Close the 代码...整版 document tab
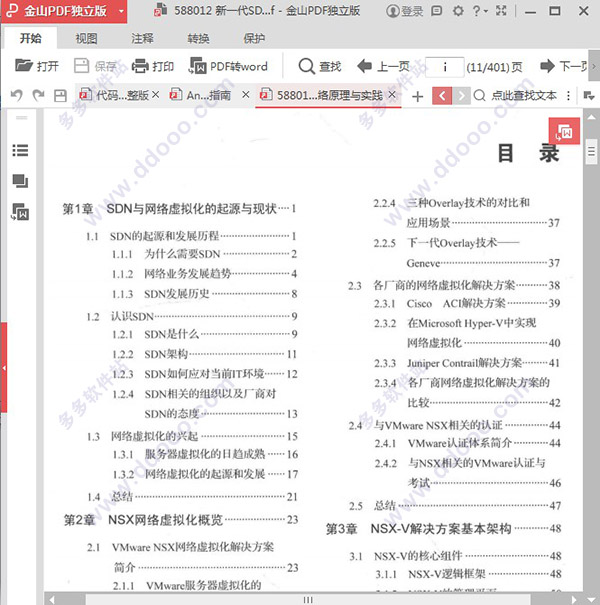Image resolution: width=600 pixels, height=605 pixels. pyautogui.click(x=155, y=95)
